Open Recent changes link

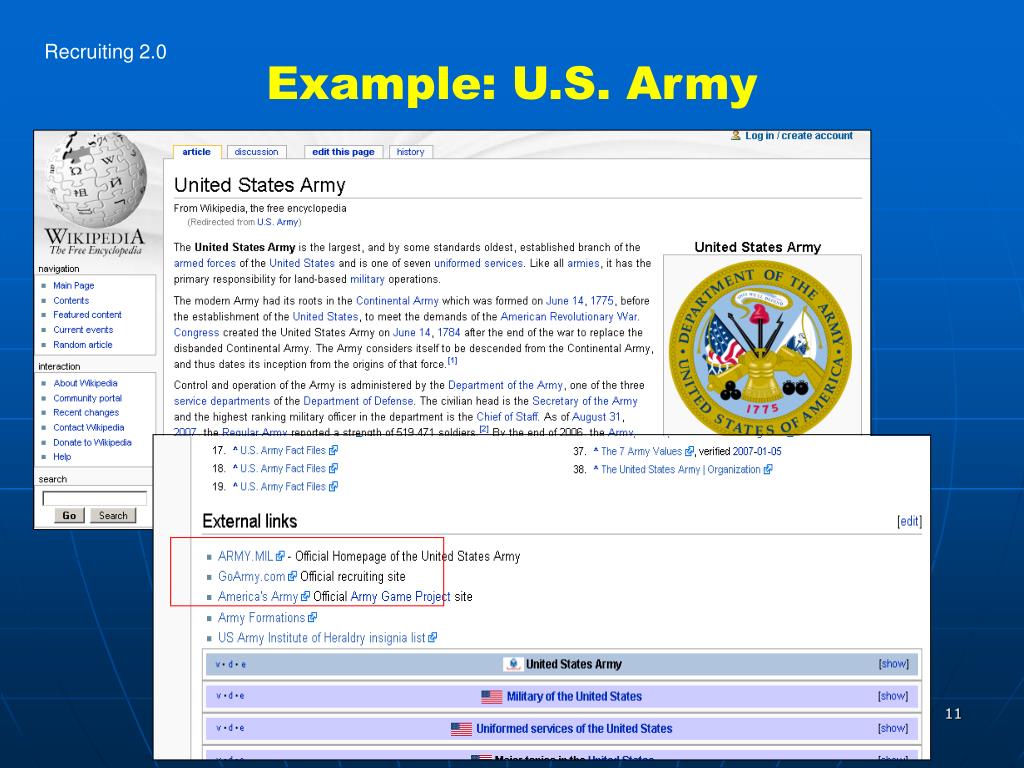[x=86, y=413]
